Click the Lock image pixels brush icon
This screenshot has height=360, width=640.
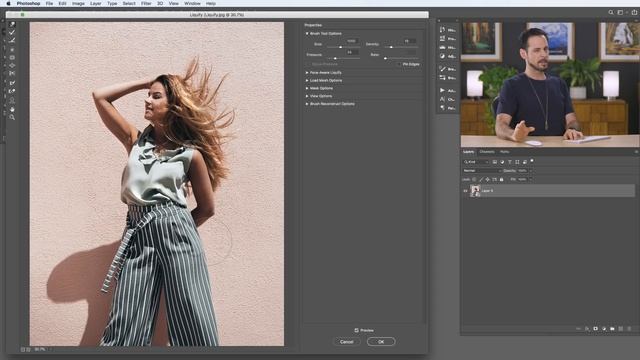coord(481,179)
